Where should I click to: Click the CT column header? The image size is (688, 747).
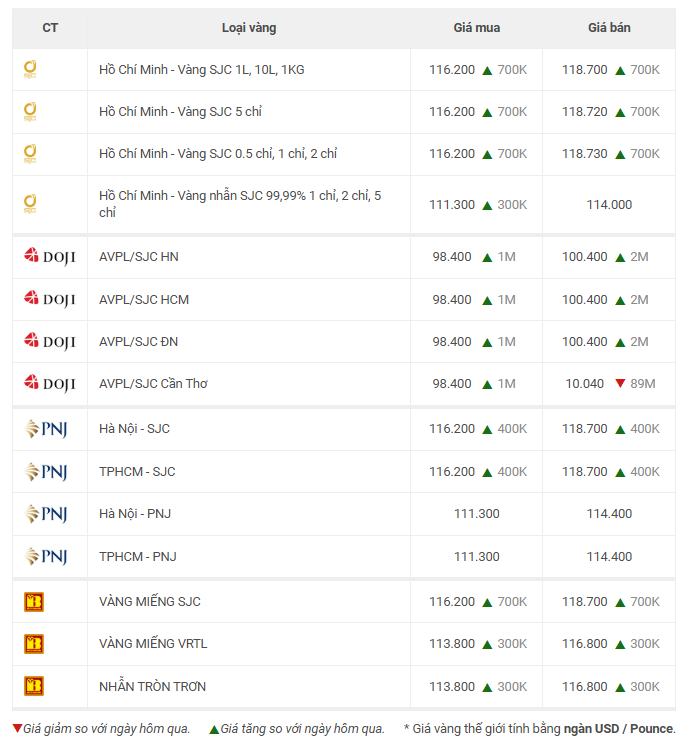tap(50, 28)
